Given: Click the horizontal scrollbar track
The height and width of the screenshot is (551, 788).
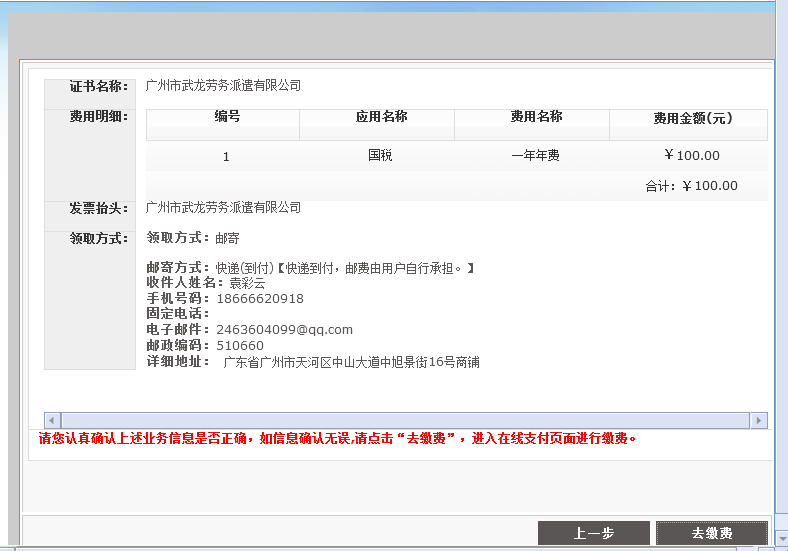Looking at the screenshot, I should [x=405, y=420].
